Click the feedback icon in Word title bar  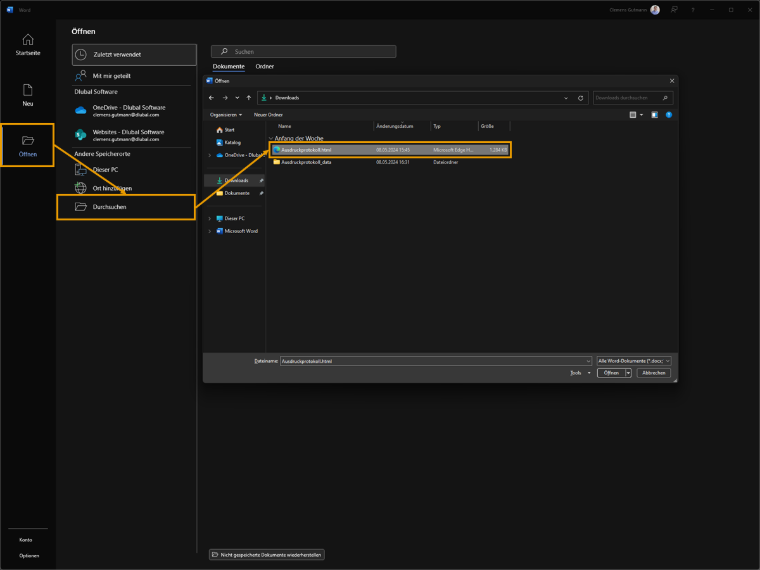tap(674, 10)
